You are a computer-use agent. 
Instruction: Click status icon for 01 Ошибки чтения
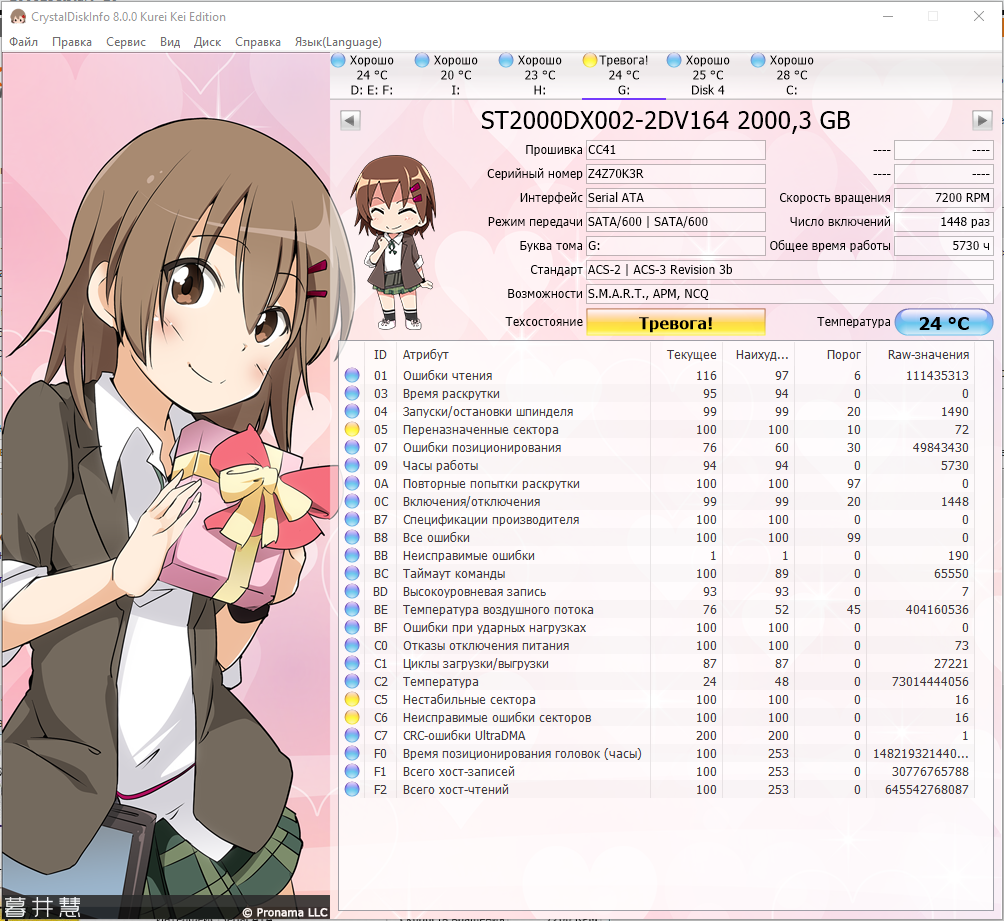[352, 375]
